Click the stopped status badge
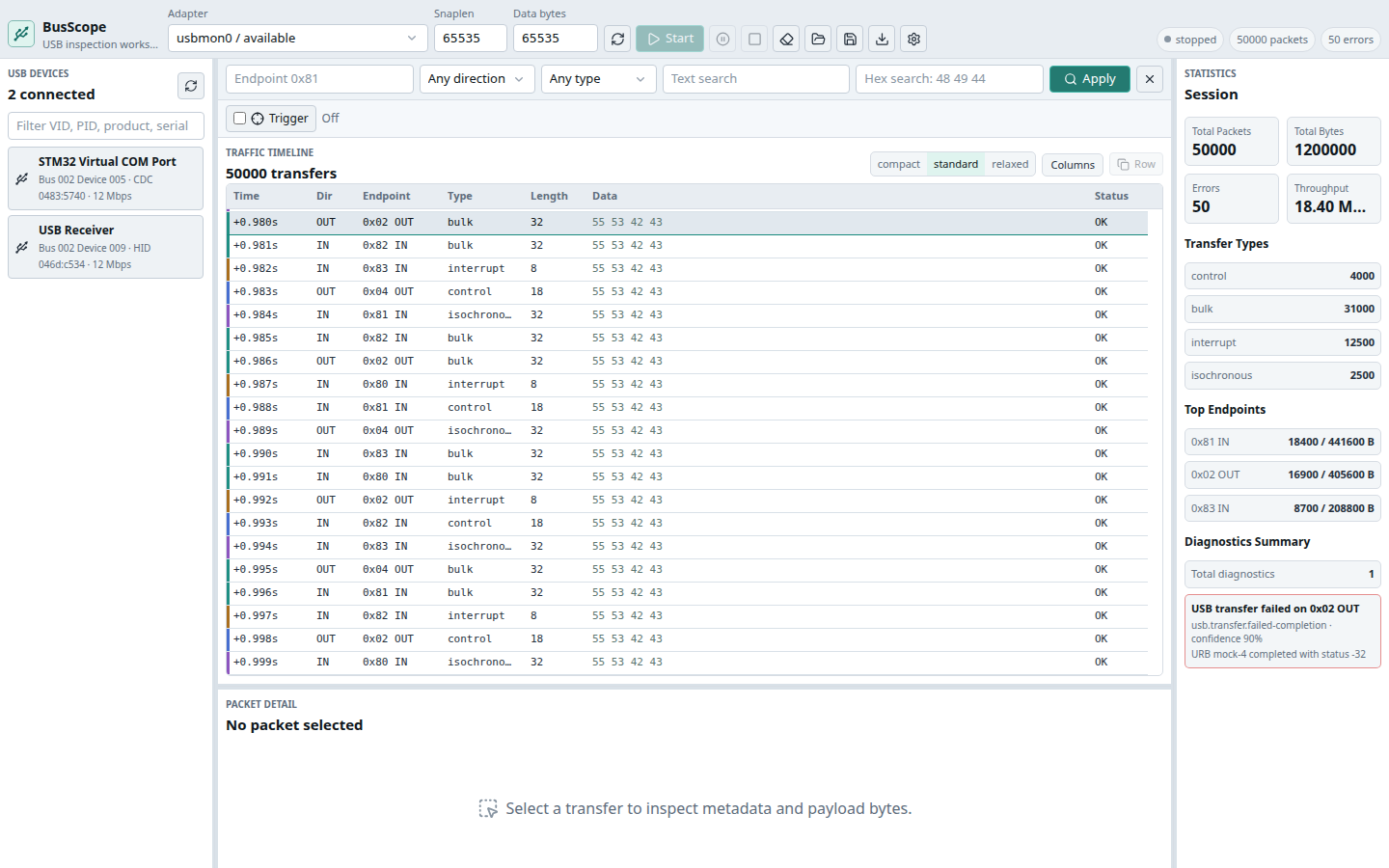The height and width of the screenshot is (868, 1389). click(x=1190, y=40)
